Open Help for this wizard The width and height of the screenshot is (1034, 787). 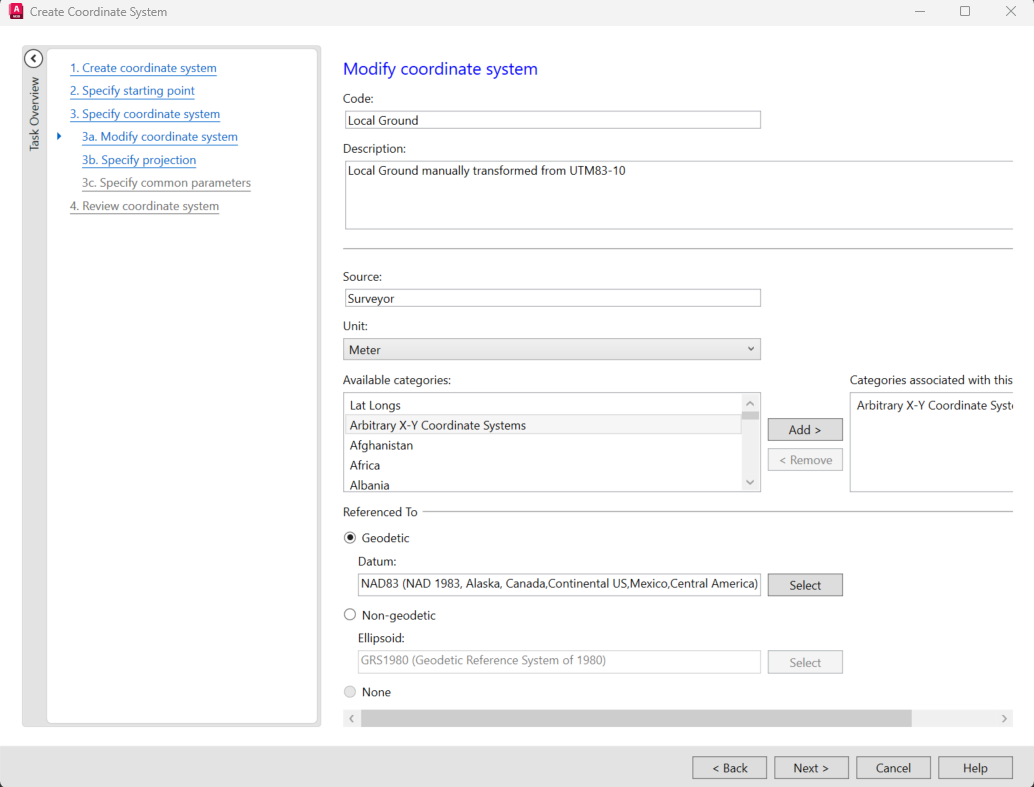(x=975, y=767)
